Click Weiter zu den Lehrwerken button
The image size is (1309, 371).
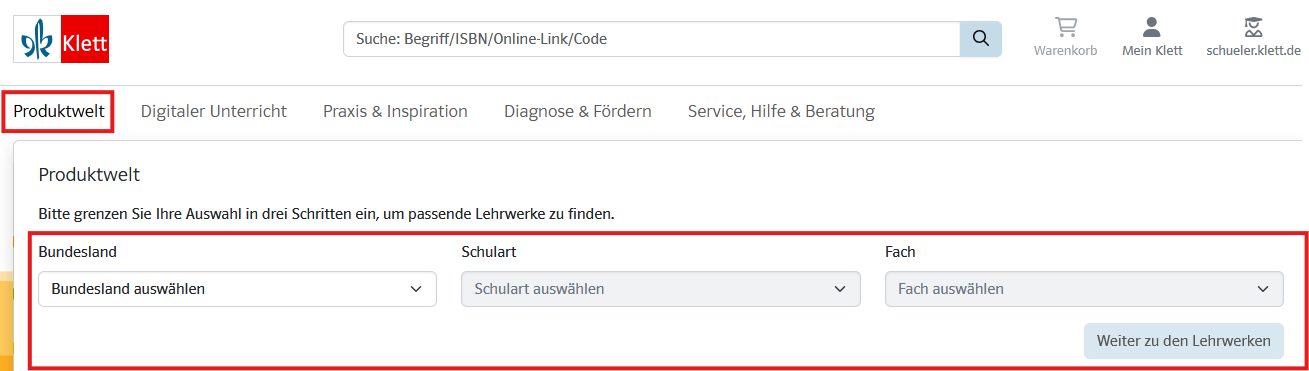(x=1184, y=340)
